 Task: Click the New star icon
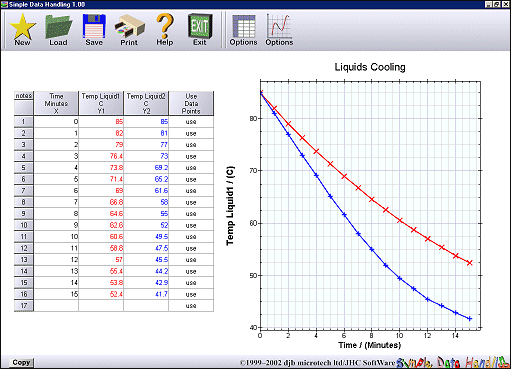click(x=22, y=30)
